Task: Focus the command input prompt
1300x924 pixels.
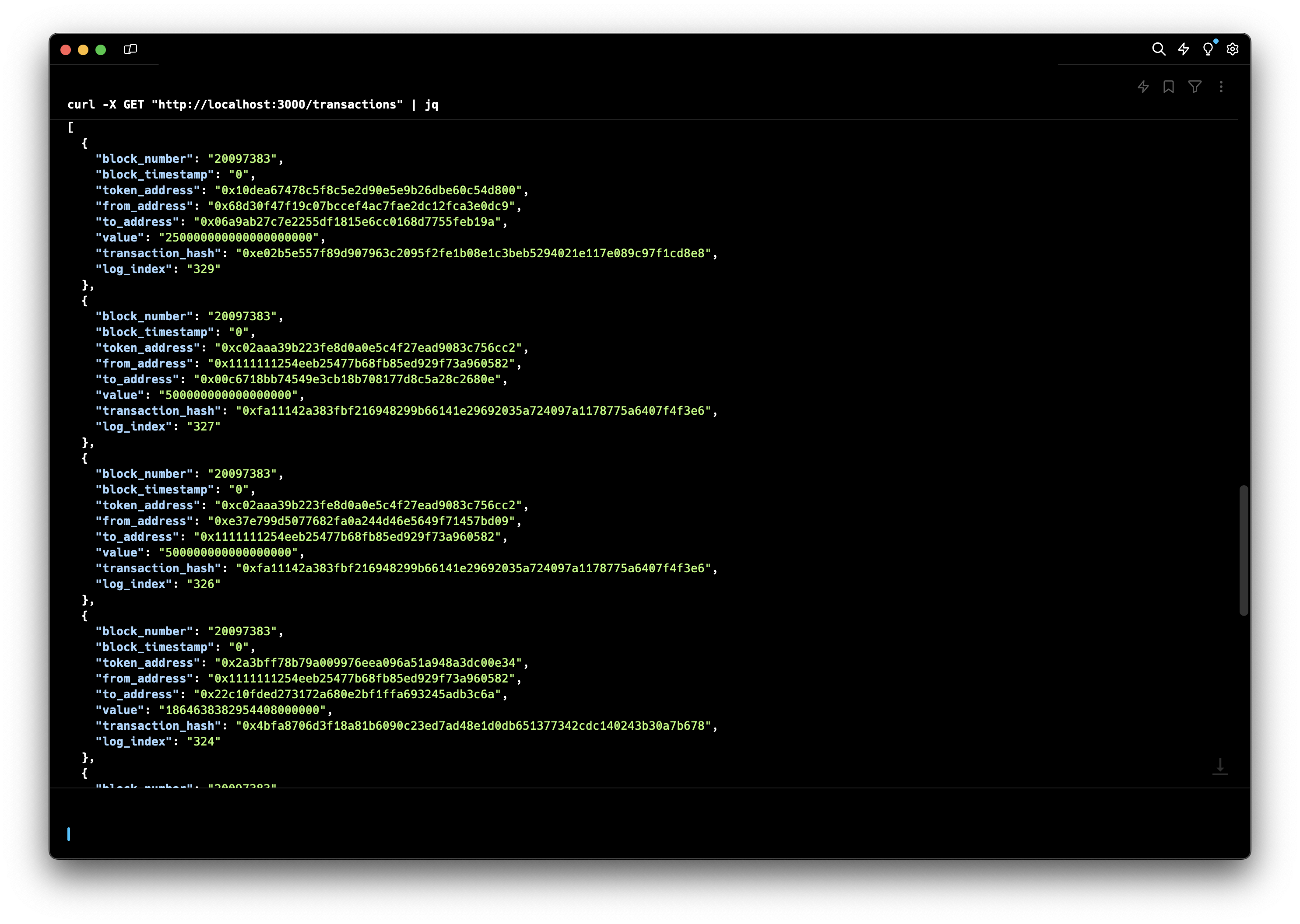Action: click(649, 834)
